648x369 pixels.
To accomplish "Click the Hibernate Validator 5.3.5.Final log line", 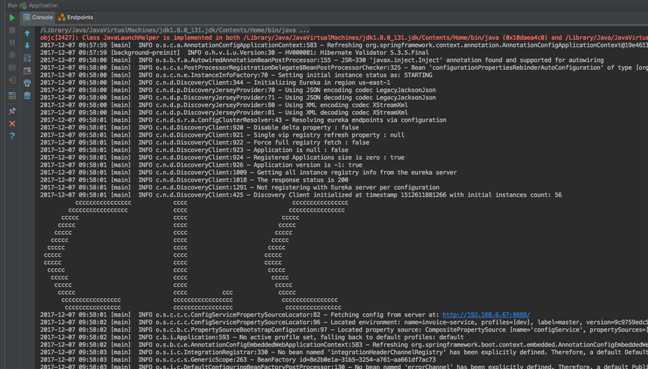I will pyautogui.click(x=235, y=52).
